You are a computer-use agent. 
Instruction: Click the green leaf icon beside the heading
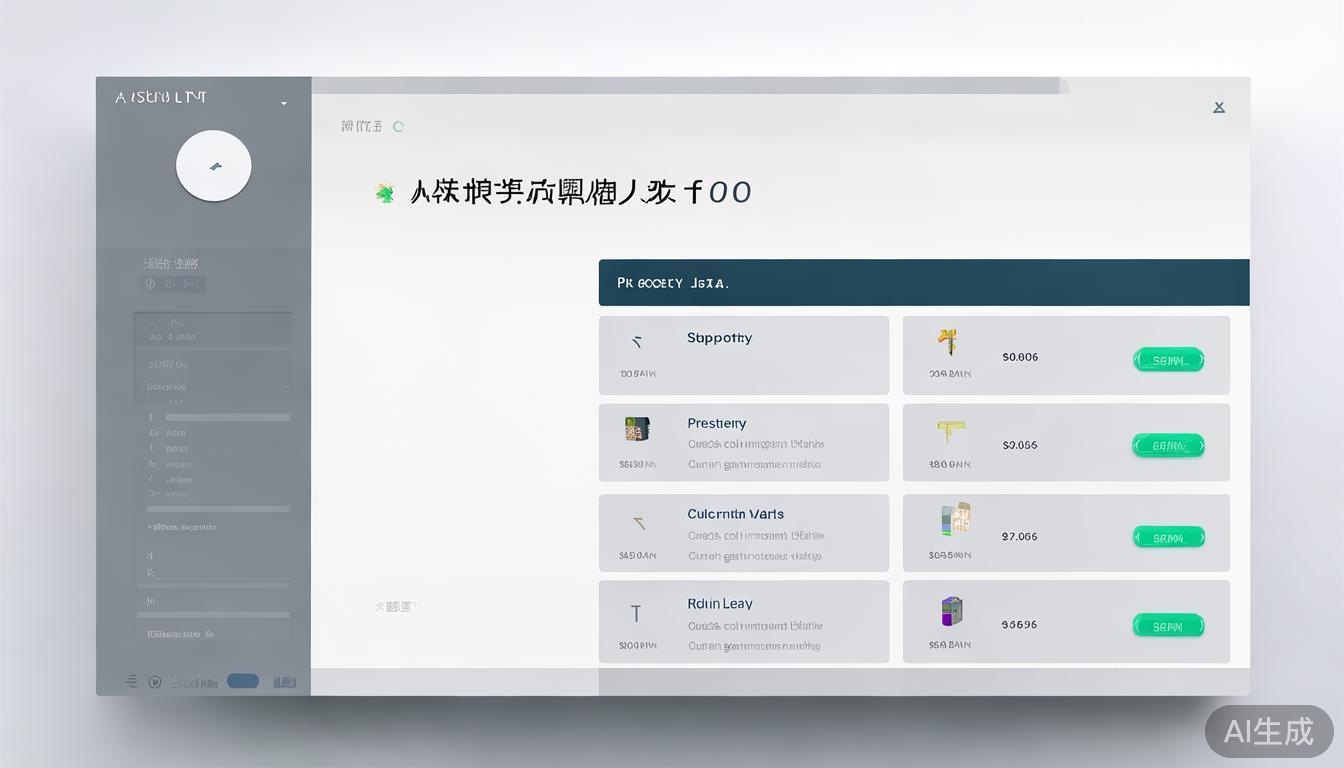(x=384, y=192)
